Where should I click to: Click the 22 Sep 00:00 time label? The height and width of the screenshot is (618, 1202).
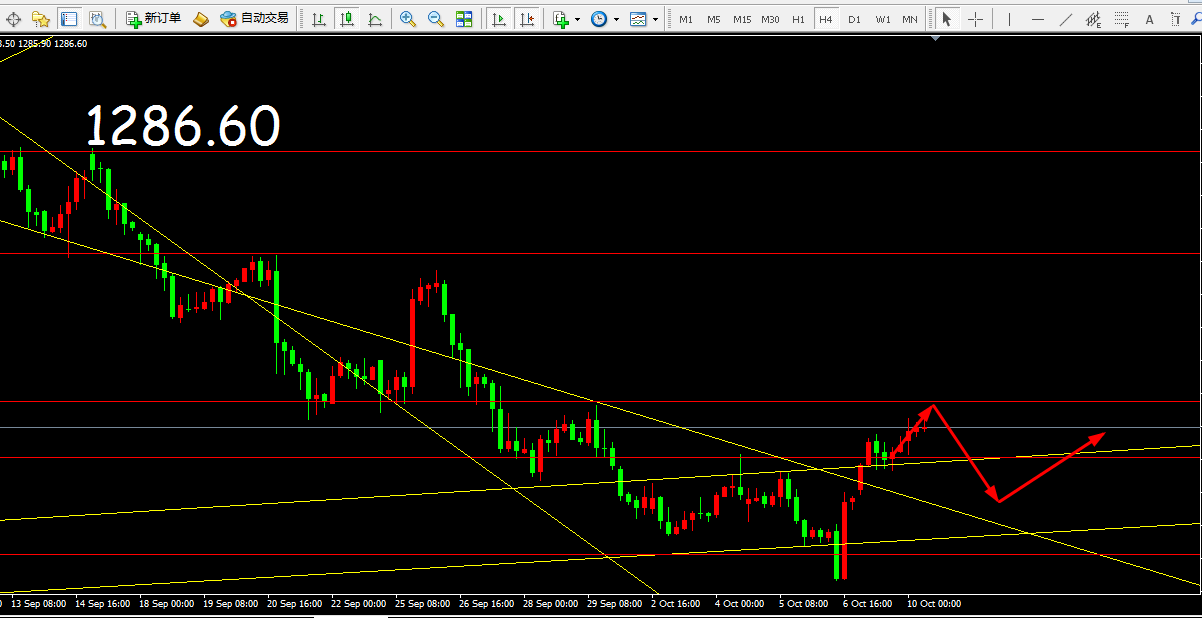(359, 604)
